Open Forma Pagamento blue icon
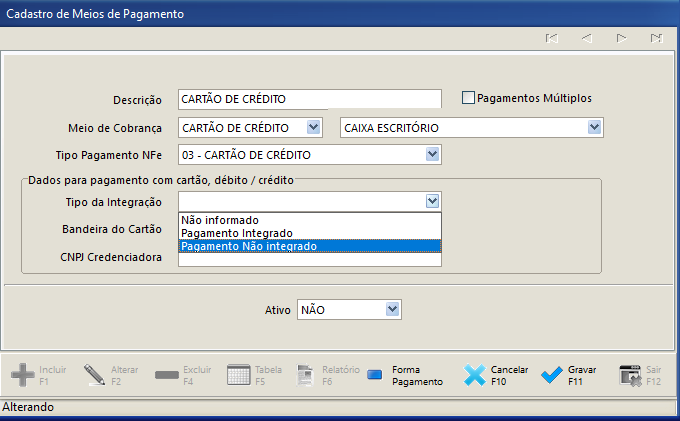 tap(375, 375)
